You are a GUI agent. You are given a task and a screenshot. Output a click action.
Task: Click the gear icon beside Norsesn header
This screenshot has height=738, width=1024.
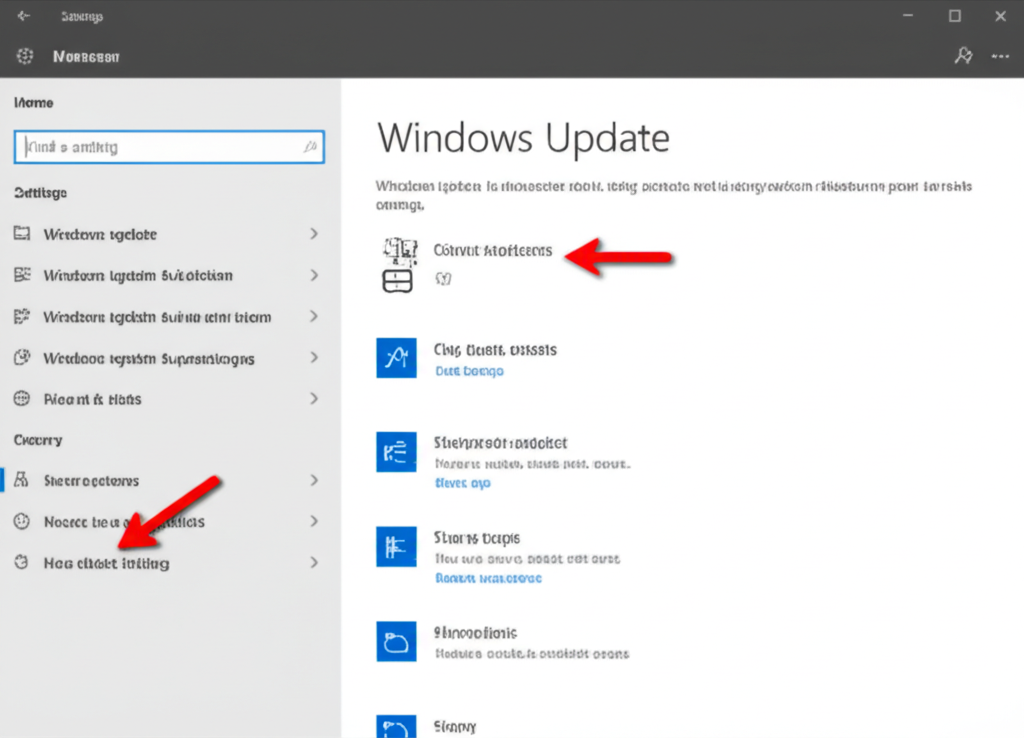click(25, 56)
